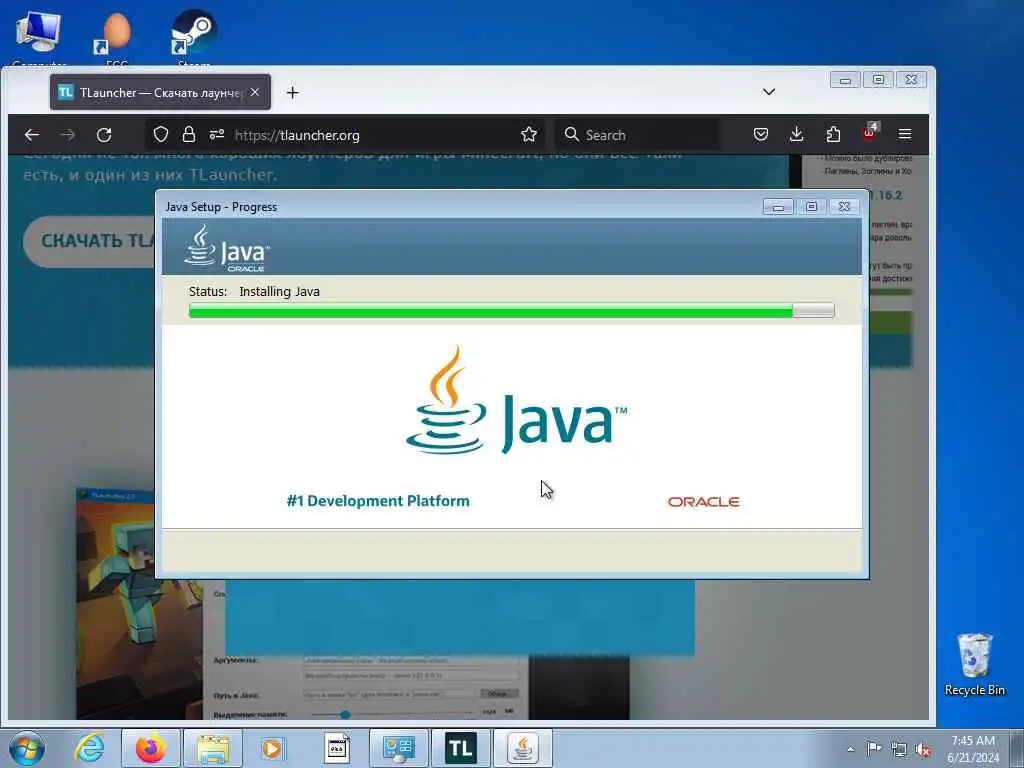Launch Internet Explorer from taskbar
1024x768 pixels.
[89, 748]
